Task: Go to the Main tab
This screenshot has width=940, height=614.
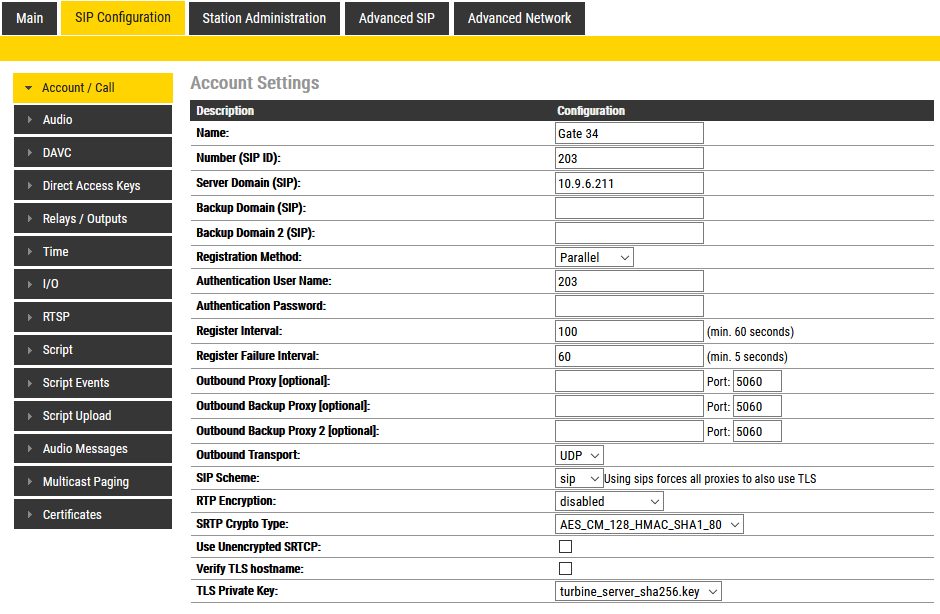Action: coord(30,18)
